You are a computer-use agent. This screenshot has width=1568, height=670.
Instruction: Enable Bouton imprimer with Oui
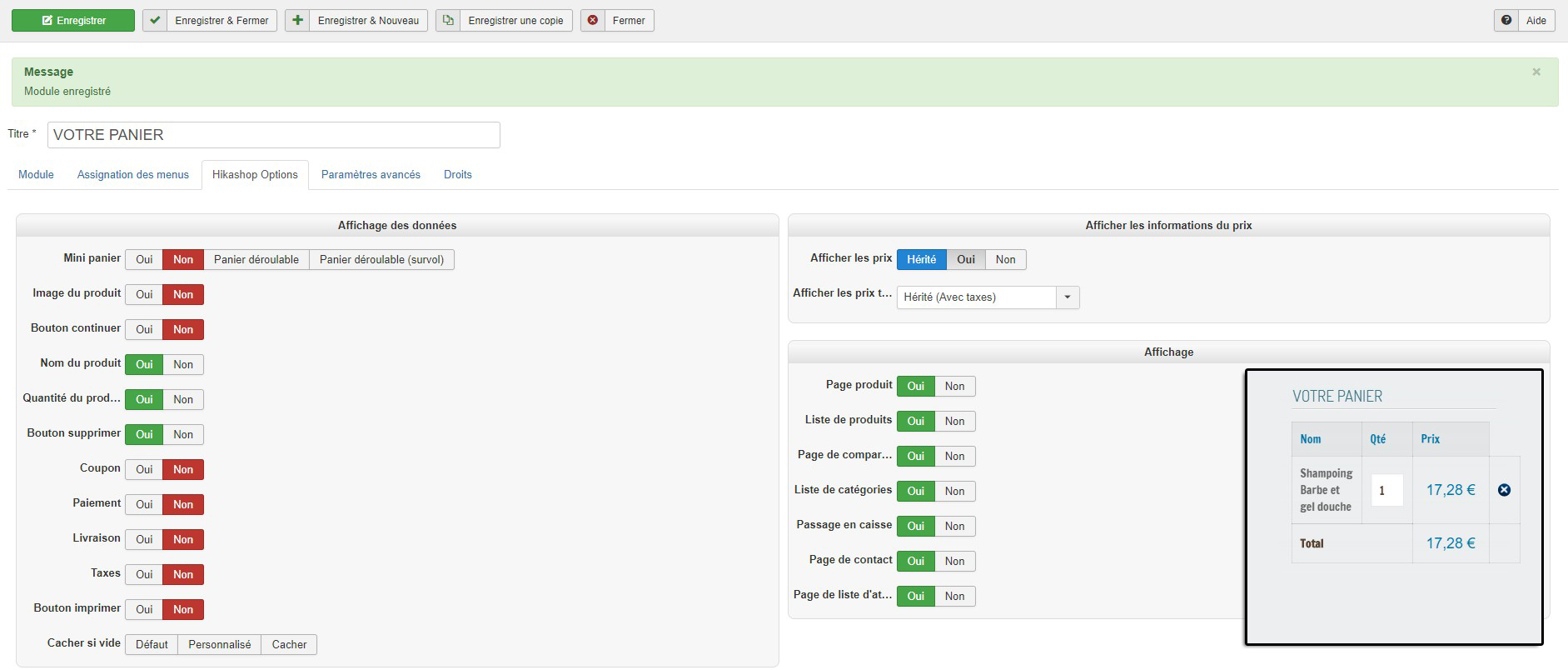coord(144,610)
